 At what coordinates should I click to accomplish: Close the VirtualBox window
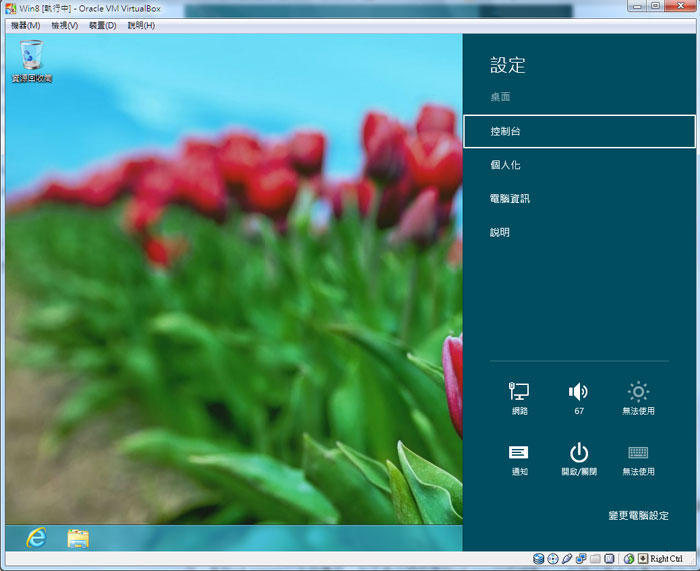tap(680, 6)
